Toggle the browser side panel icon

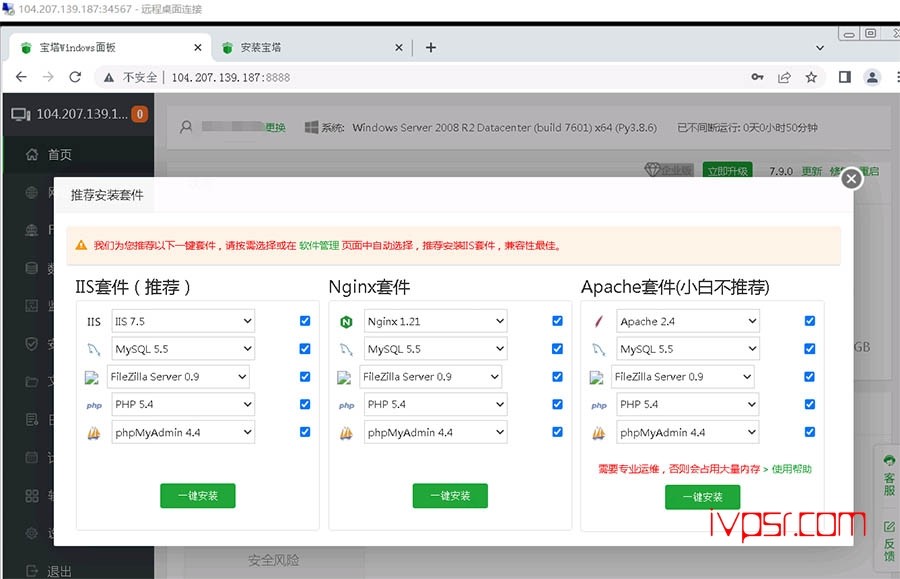[x=845, y=77]
